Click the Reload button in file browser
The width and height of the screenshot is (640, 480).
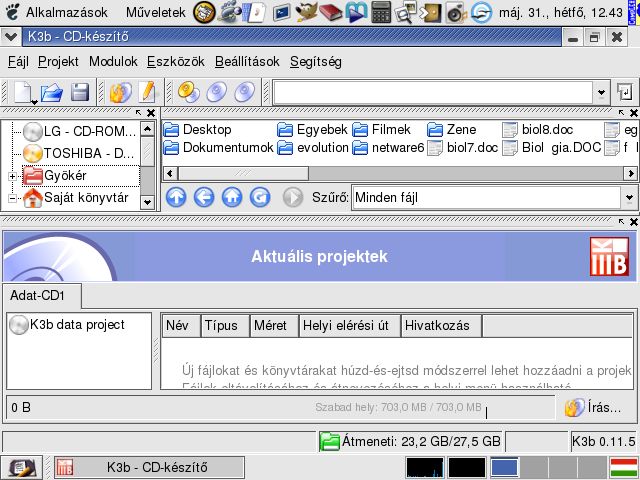click(x=260, y=197)
